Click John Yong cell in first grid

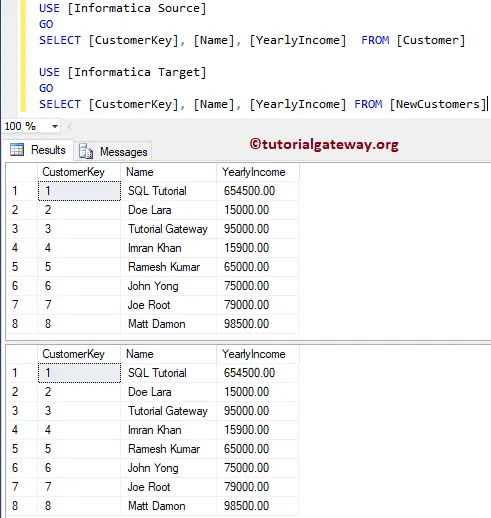tap(168, 286)
